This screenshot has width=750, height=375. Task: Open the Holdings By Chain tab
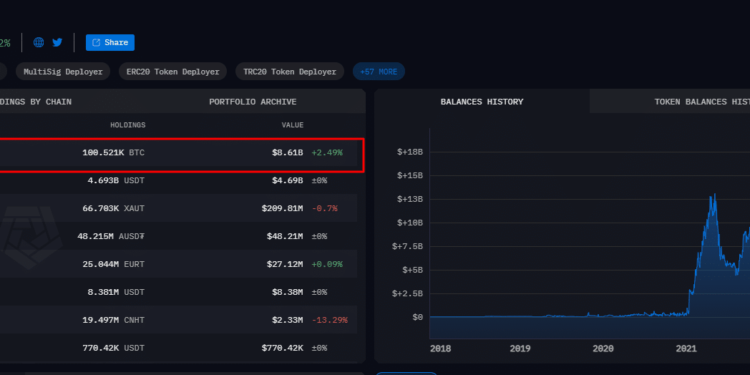(x=36, y=101)
